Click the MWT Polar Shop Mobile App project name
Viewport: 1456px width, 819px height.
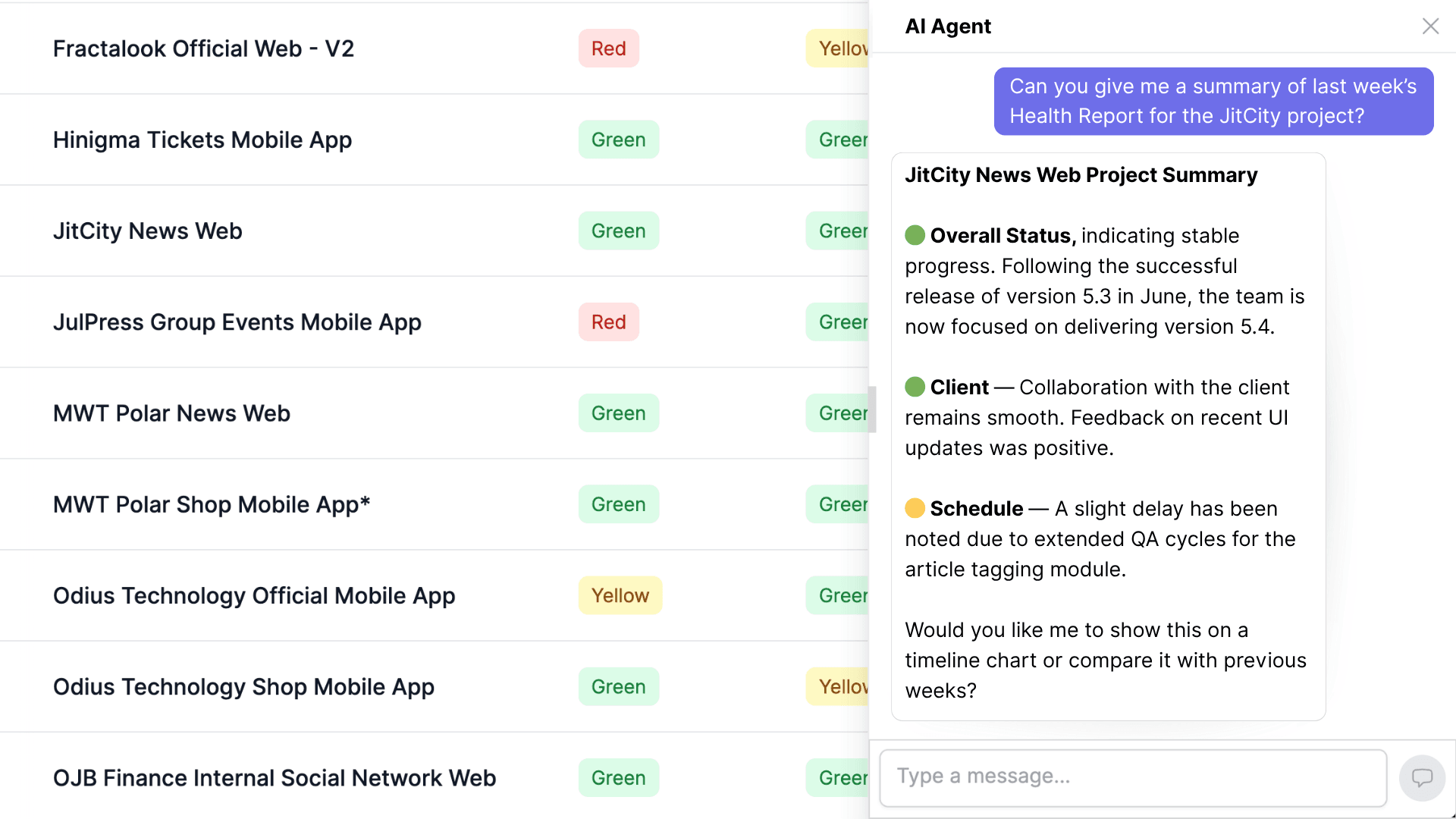[x=212, y=504]
